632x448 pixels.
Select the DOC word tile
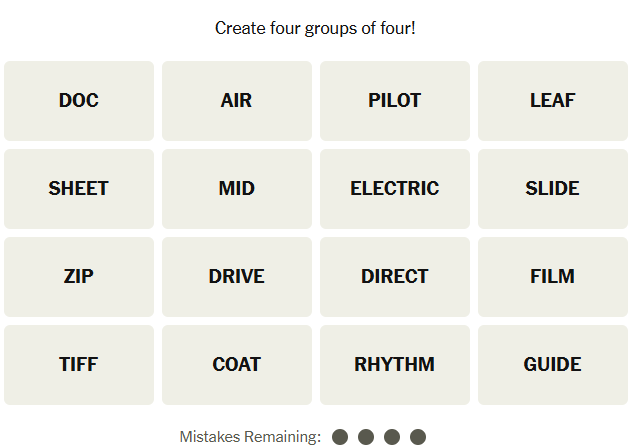(x=79, y=101)
